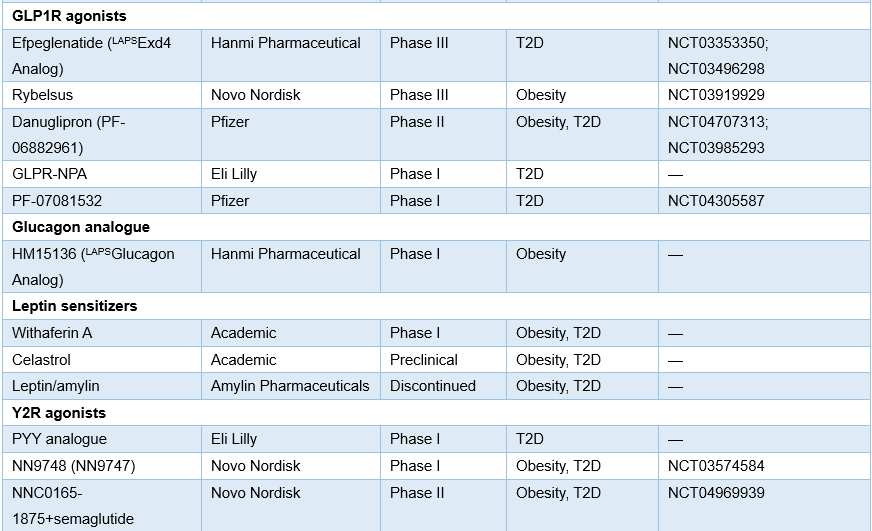Viewport: 872px width, 531px height.
Task: Select the Celastrol Preclinical status cell
Action: pos(443,360)
